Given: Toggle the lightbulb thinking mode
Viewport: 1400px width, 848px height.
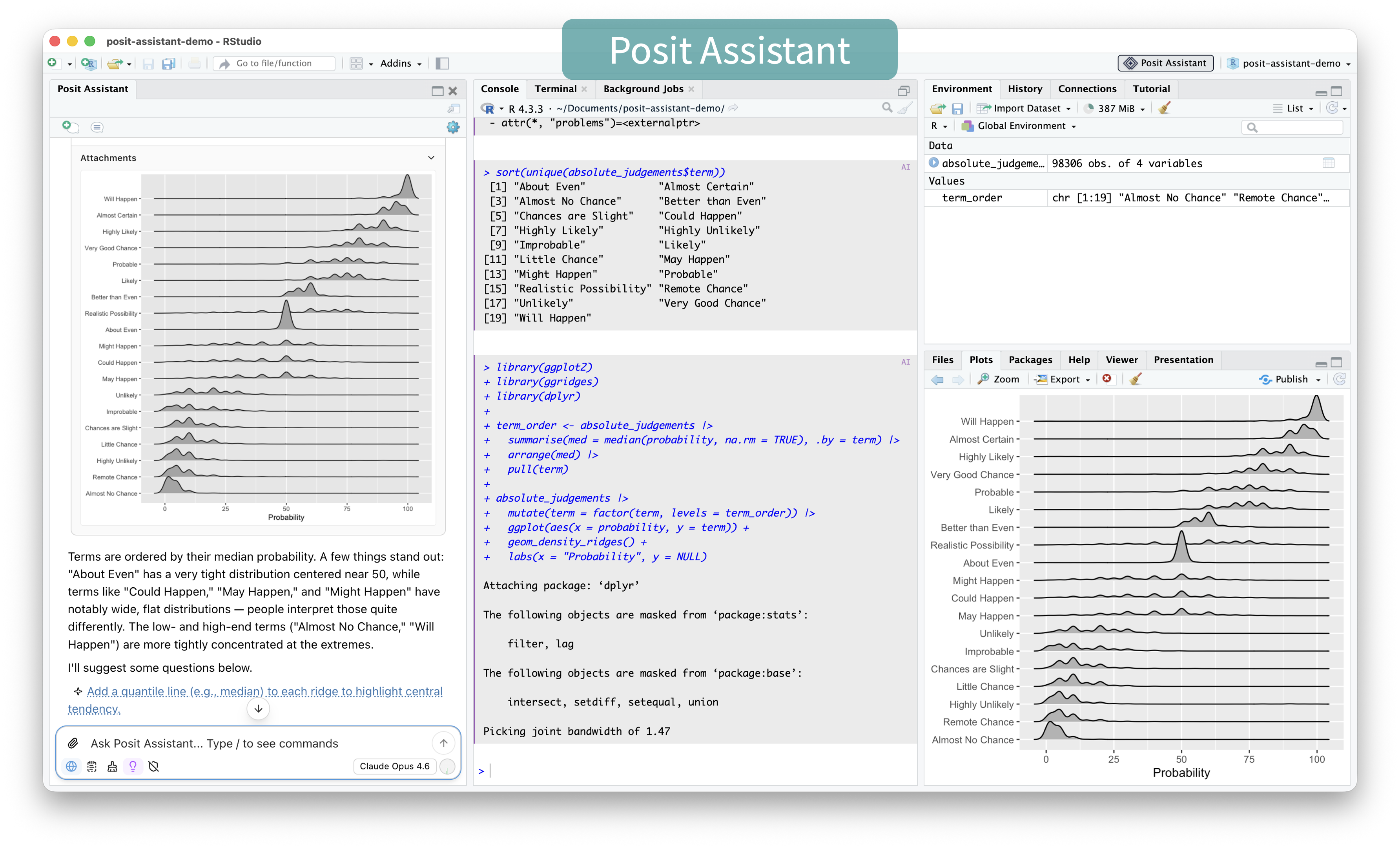Looking at the screenshot, I should click(133, 766).
